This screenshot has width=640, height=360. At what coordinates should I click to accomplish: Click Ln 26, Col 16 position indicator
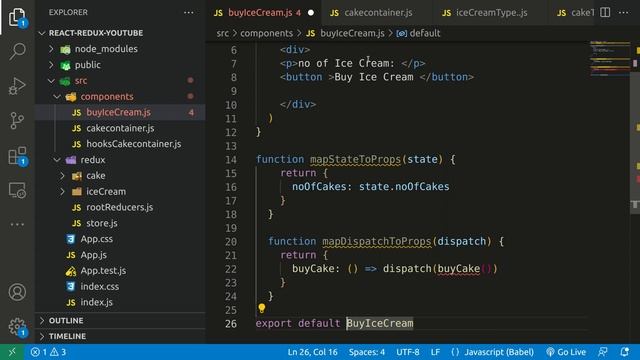[312, 352]
